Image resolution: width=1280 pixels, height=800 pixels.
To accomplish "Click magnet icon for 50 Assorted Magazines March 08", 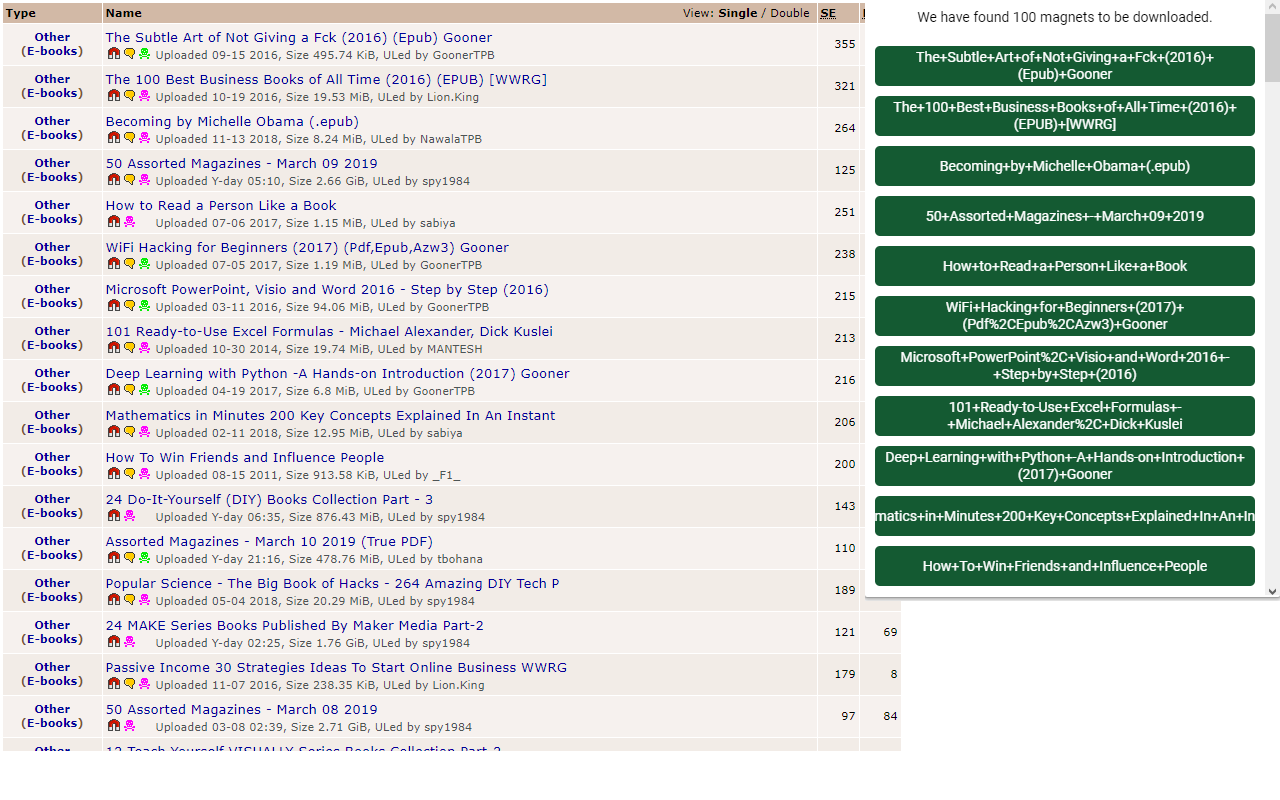I will point(114,726).
